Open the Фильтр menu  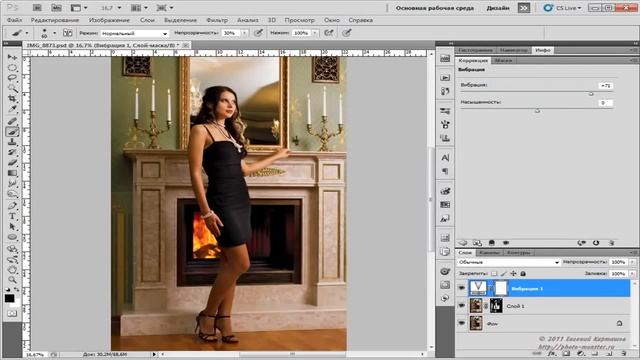pyautogui.click(x=217, y=20)
